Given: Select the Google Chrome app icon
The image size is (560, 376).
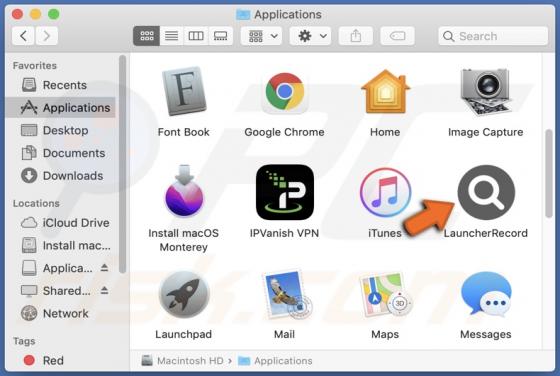Looking at the screenshot, I should tap(284, 92).
